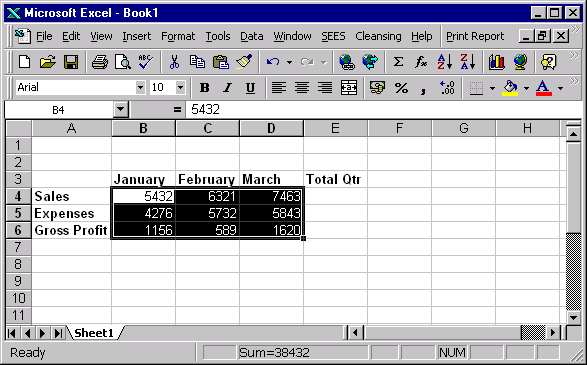This screenshot has height=365, width=587.
Task: Cut selection with the scissors icon
Action: [174, 62]
